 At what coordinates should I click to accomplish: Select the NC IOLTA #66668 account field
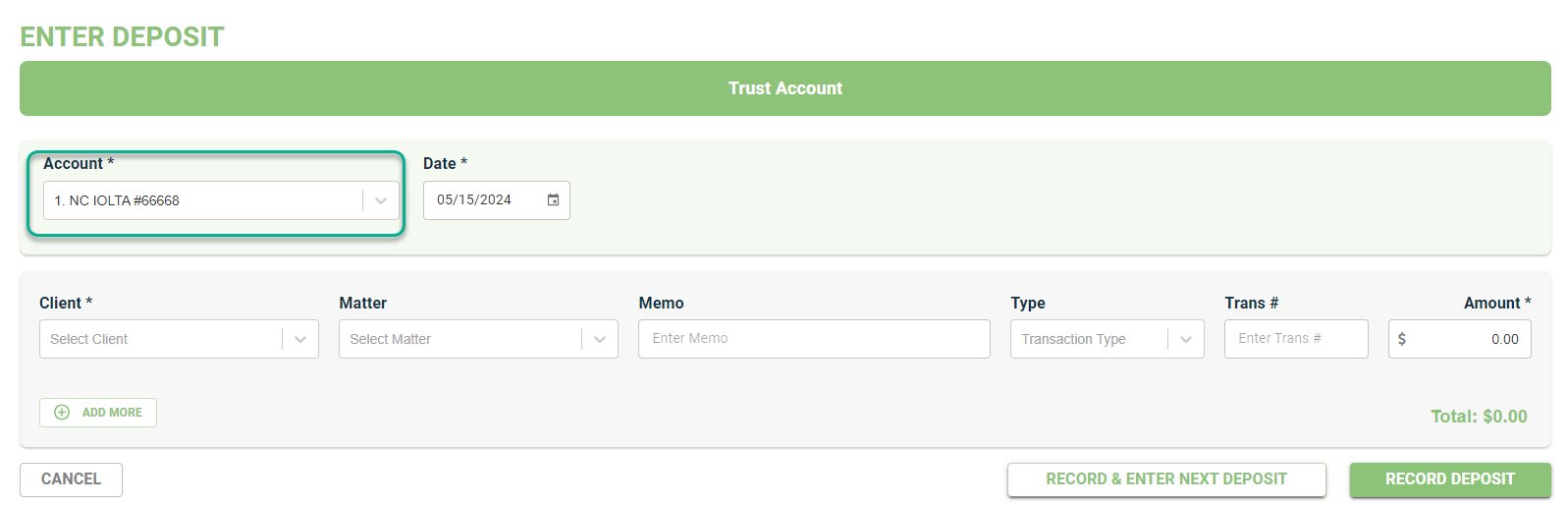pos(221,200)
